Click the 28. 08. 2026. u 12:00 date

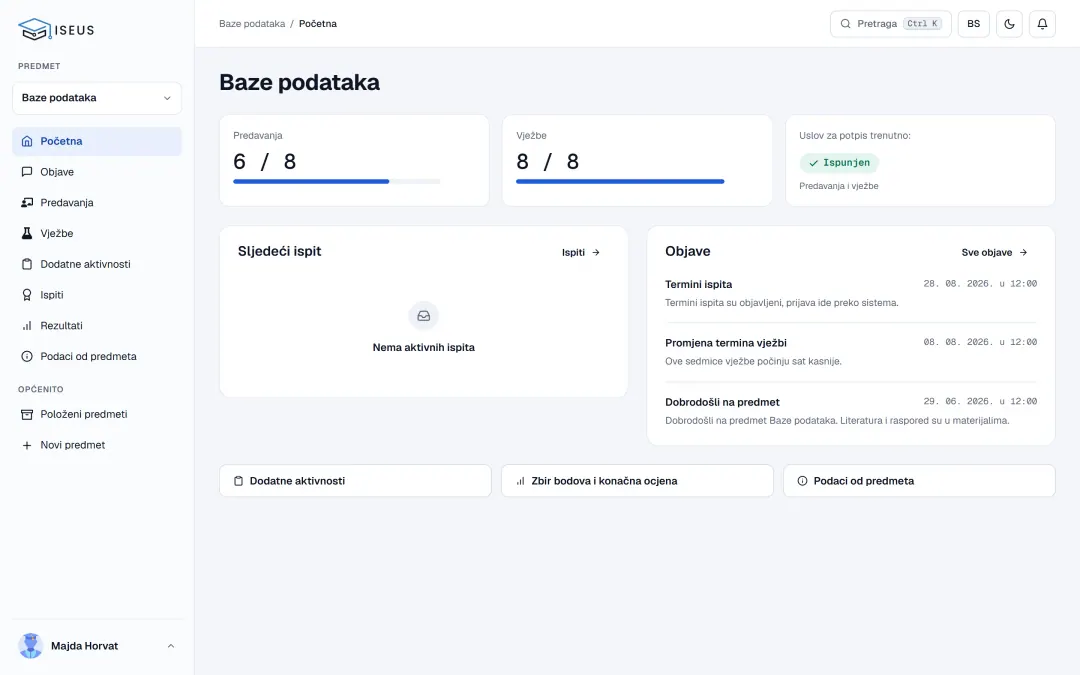click(x=980, y=284)
